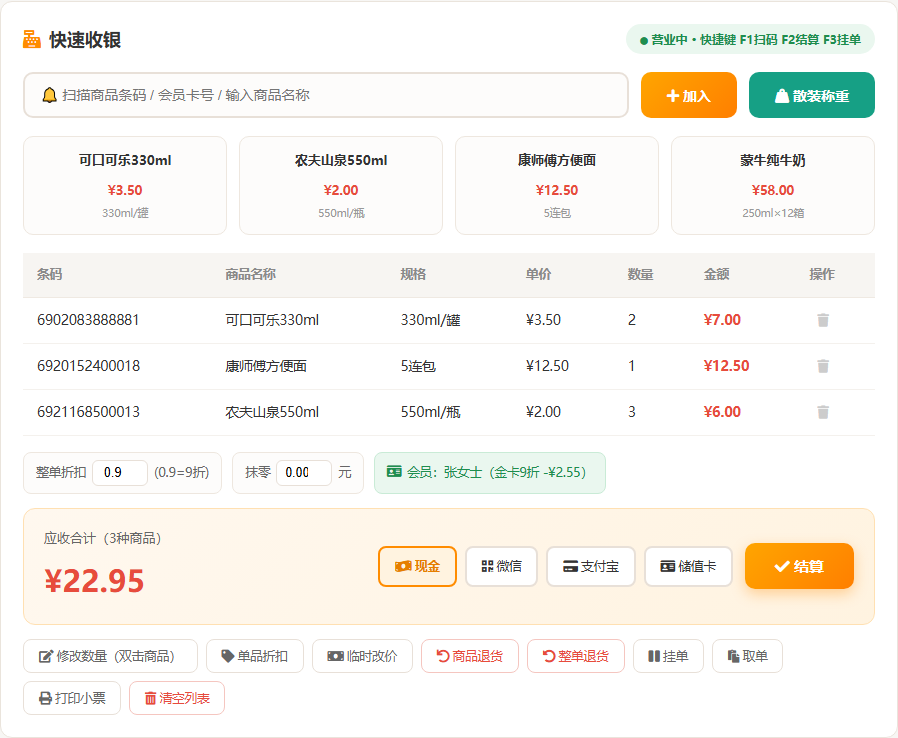This screenshot has width=898, height=738.
Task: Click amount ¥6.00 in table
Action: (x=722, y=412)
